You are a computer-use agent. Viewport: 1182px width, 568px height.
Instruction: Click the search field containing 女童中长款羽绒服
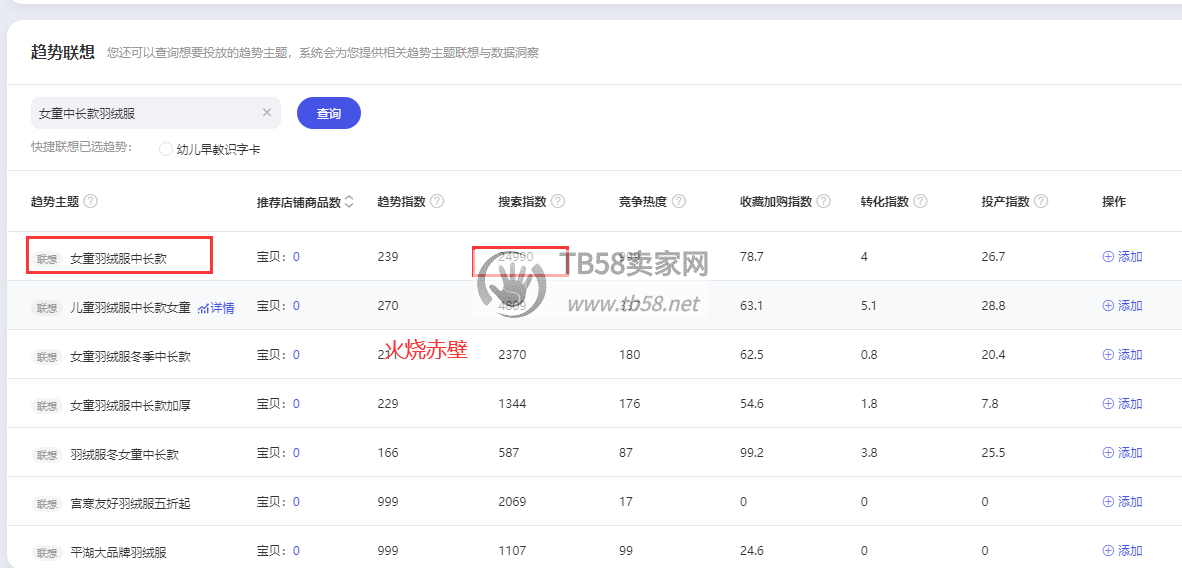pyautogui.click(x=155, y=113)
